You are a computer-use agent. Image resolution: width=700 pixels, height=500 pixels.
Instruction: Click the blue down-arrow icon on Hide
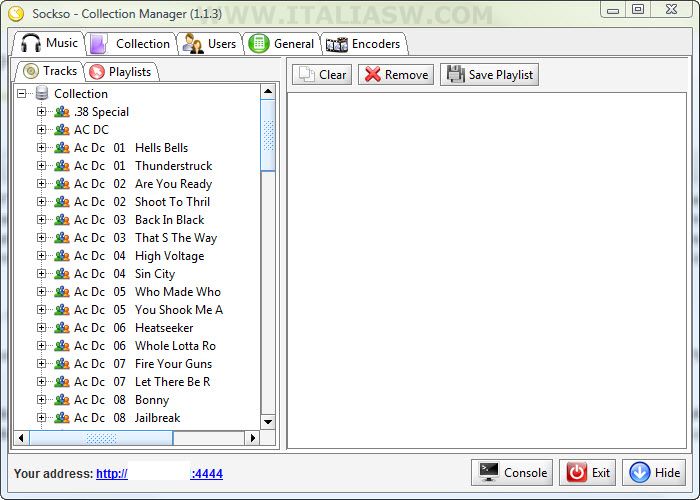click(640, 472)
